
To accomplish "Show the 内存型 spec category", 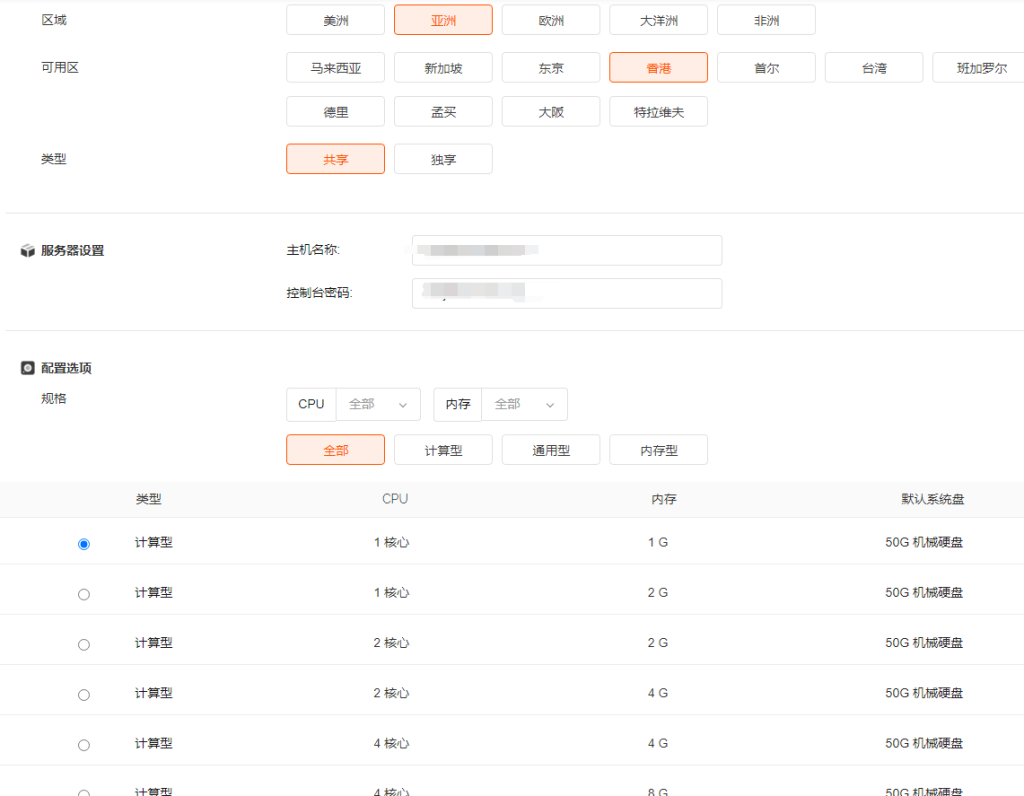I will (658, 450).
